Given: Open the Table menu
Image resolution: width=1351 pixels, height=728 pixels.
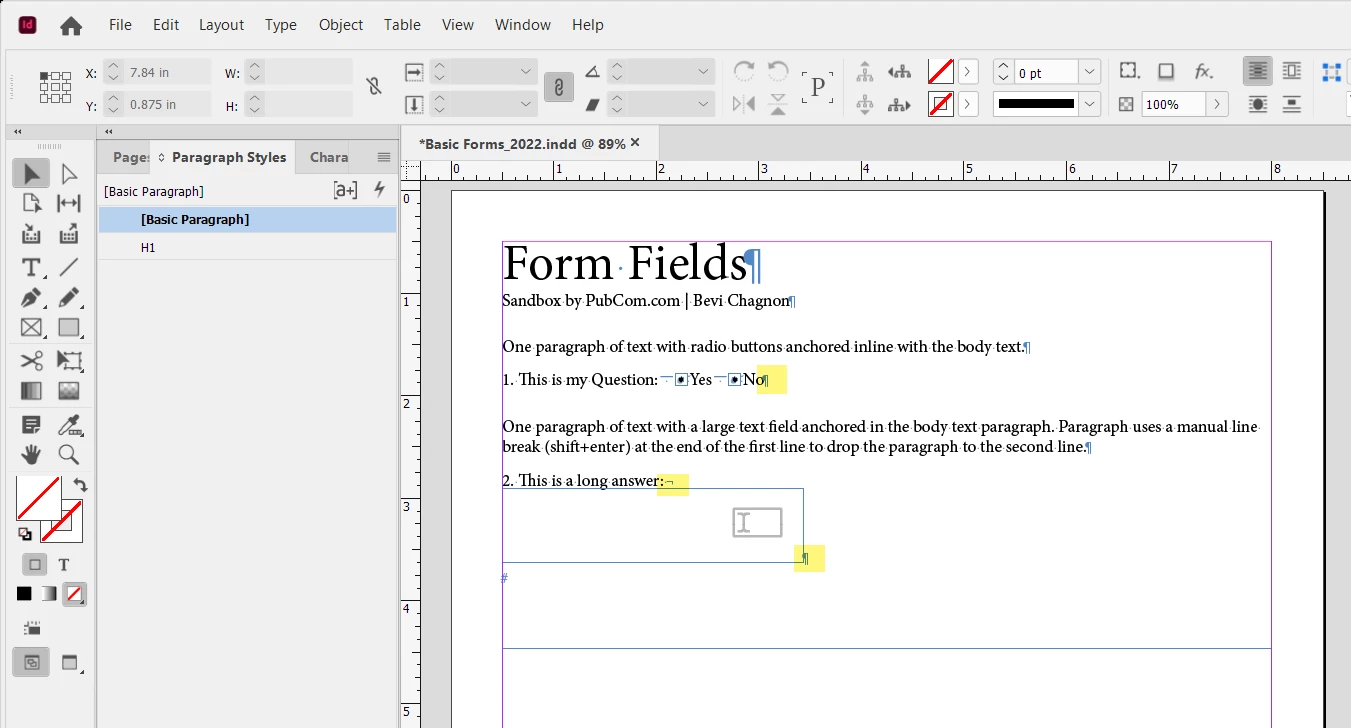Looking at the screenshot, I should click(402, 24).
